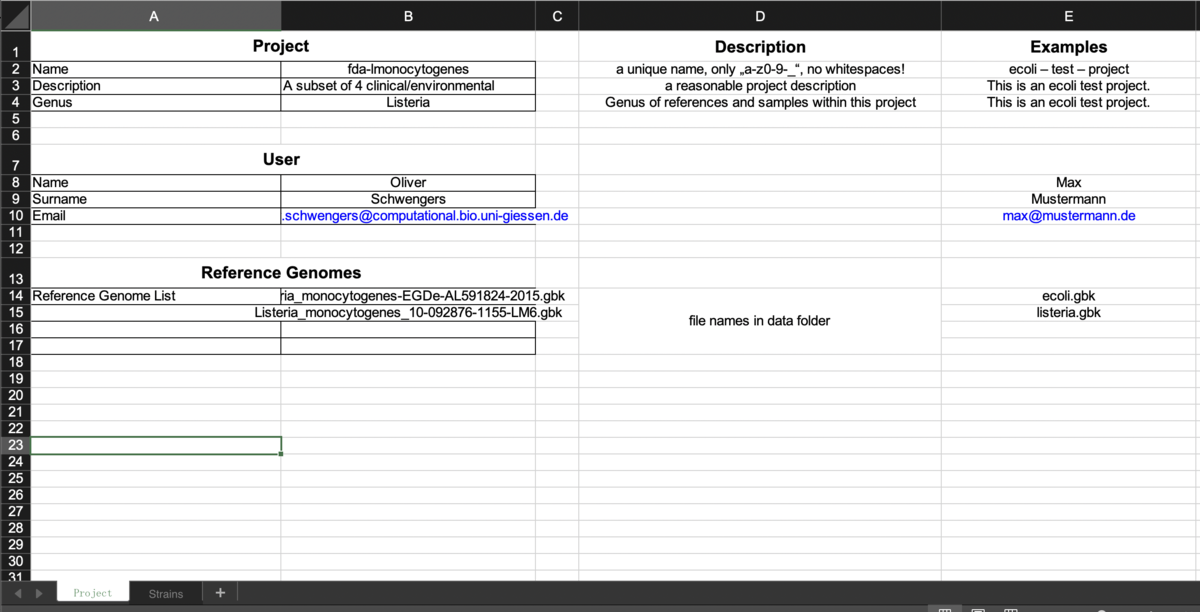Click the 'Reference Genomes' heading
This screenshot has height=612, width=1200.
281,273
